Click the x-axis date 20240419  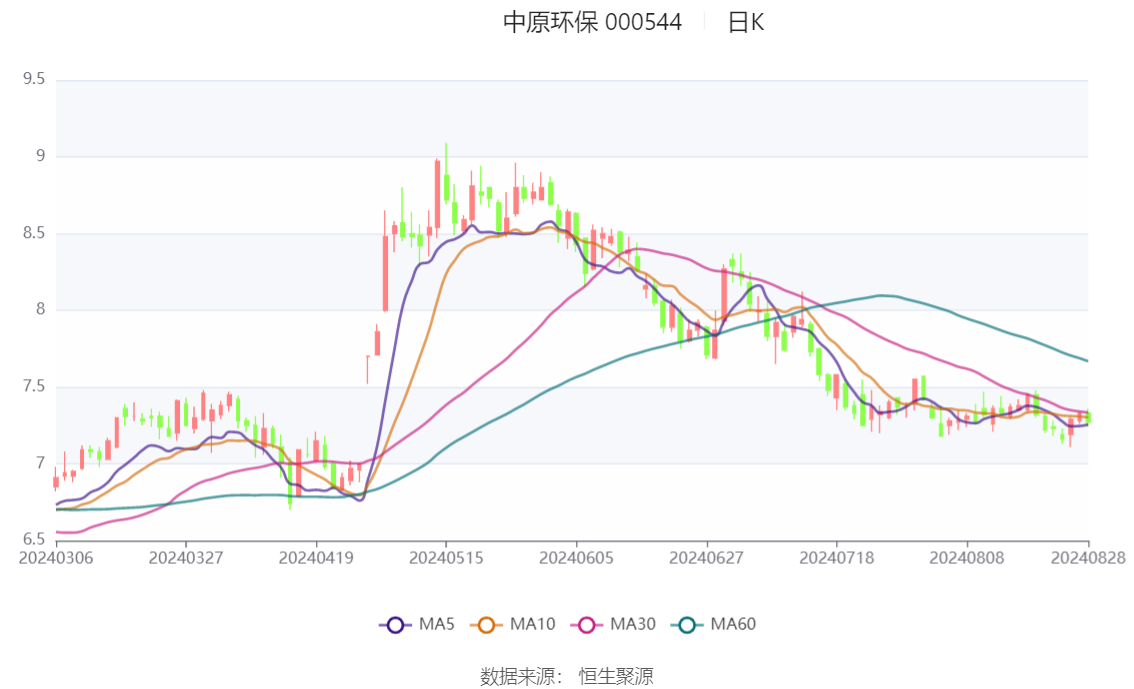316,558
